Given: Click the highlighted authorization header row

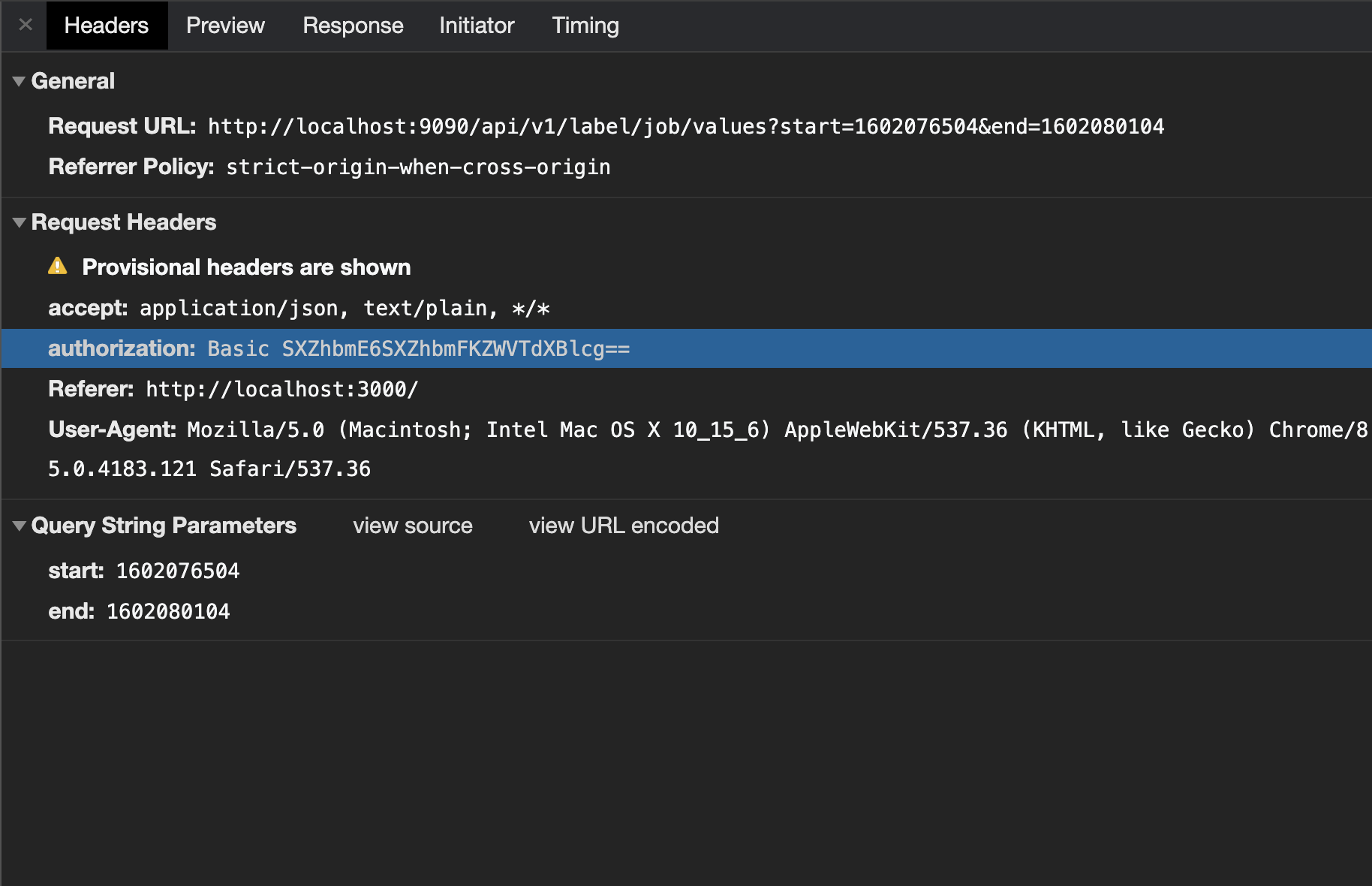Looking at the screenshot, I should click(x=686, y=348).
